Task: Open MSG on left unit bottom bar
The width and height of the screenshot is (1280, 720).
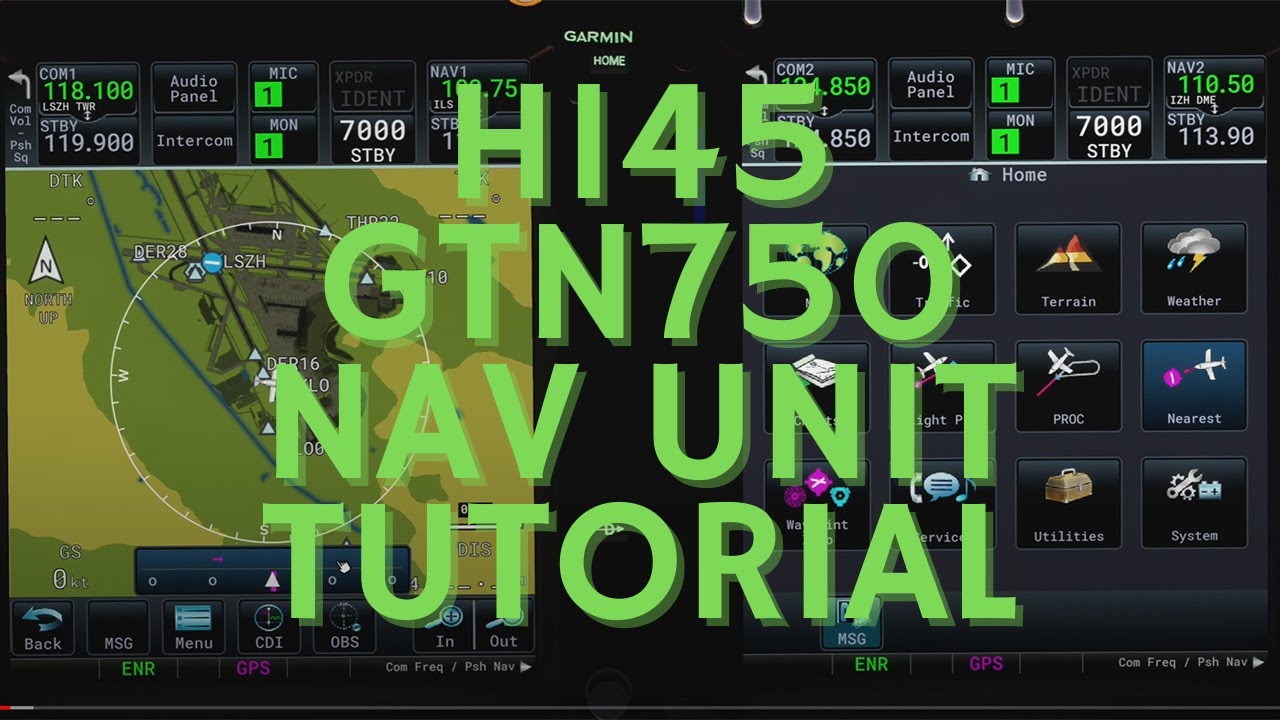Action: coord(118,628)
